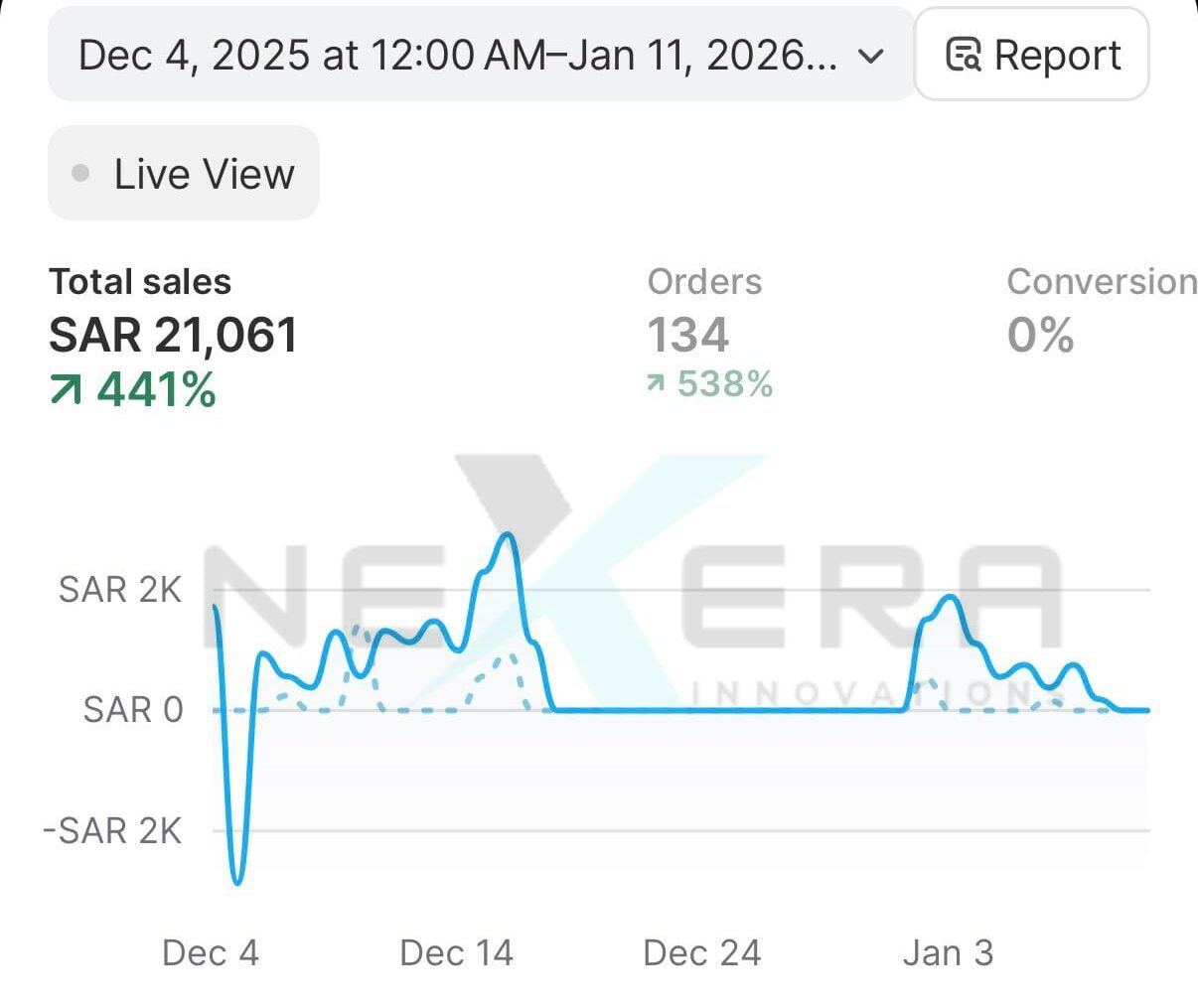The height and width of the screenshot is (1008, 1198).
Task: Open the date range picker
Action: point(457,55)
